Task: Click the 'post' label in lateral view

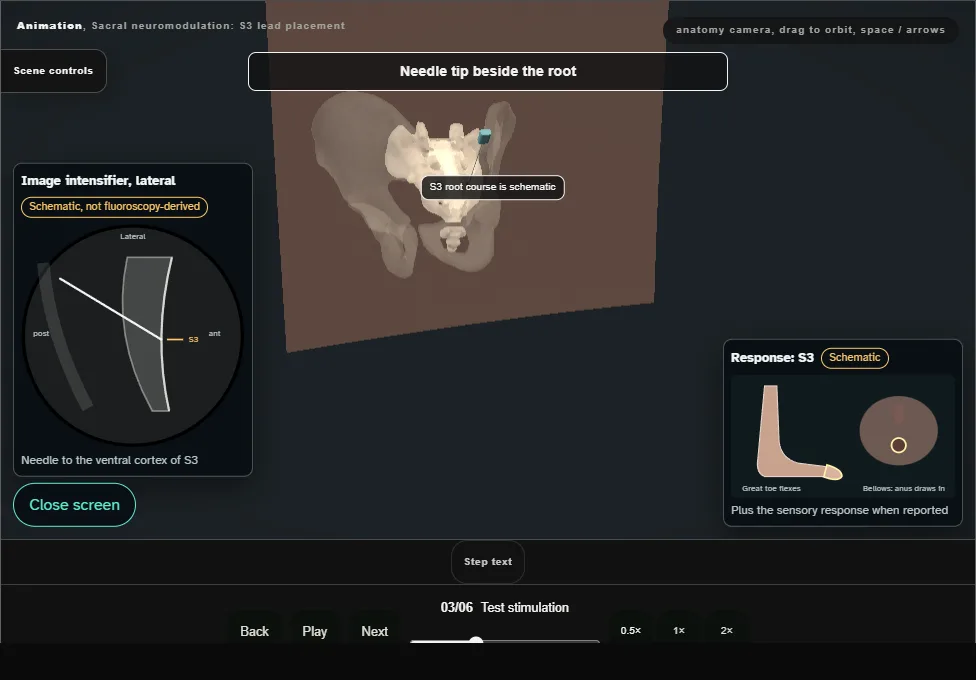Action: tap(41, 334)
